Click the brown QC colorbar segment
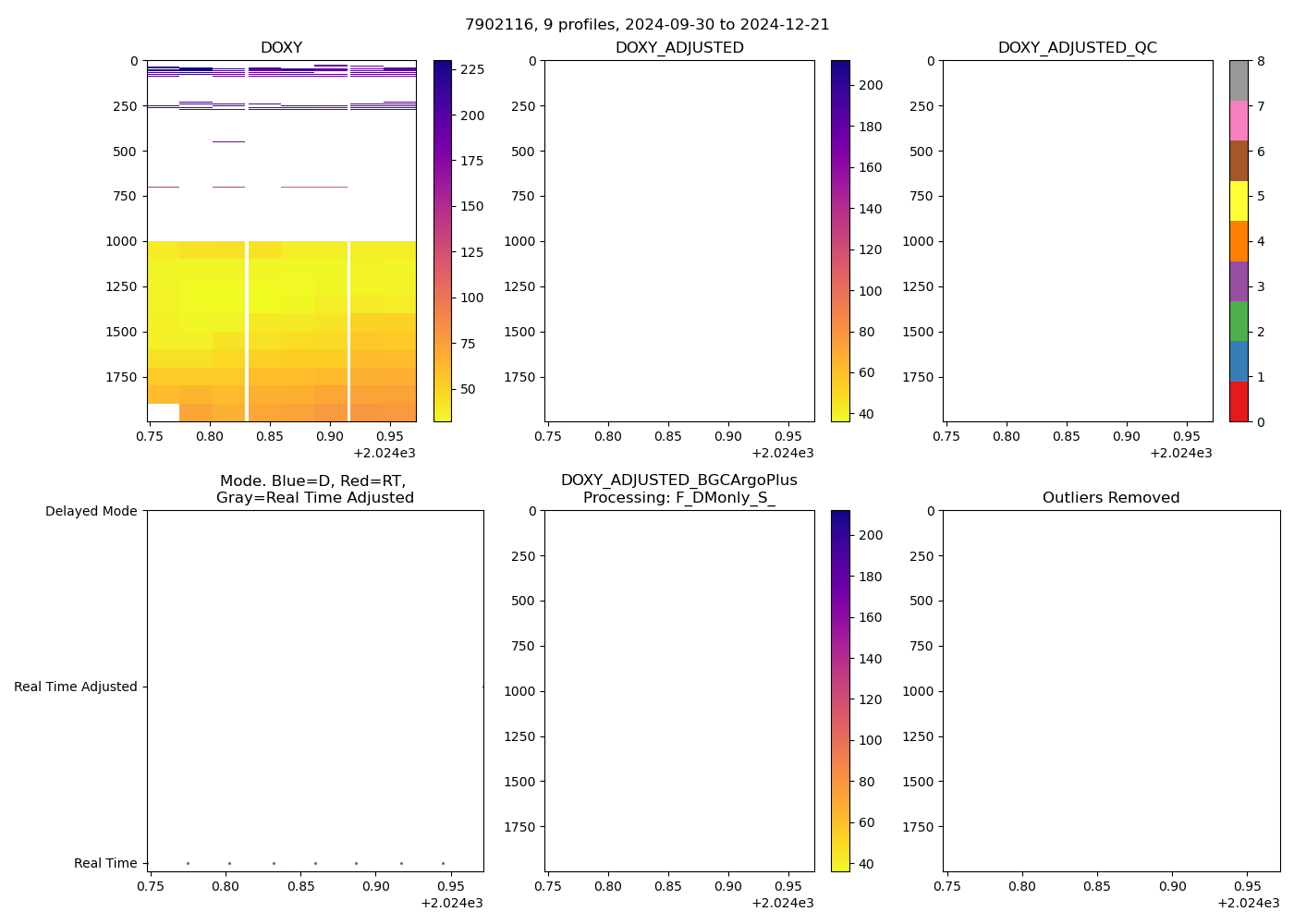Image resolution: width=1294 pixels, height=924 pixels. [1238, 161]
